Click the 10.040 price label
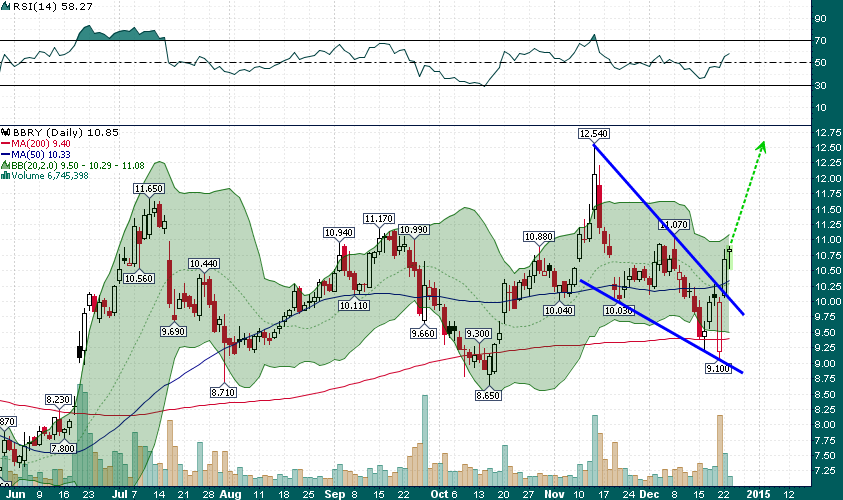Viewport: 843px width, 500px height. click(559, 310)
